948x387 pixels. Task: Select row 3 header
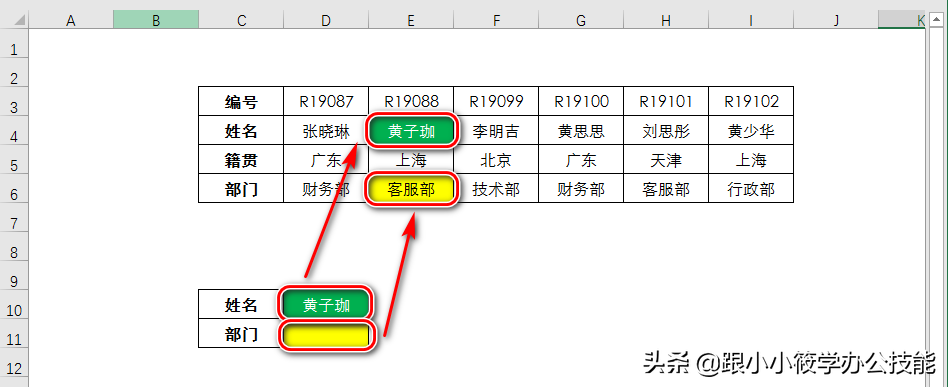pos(14,101)
